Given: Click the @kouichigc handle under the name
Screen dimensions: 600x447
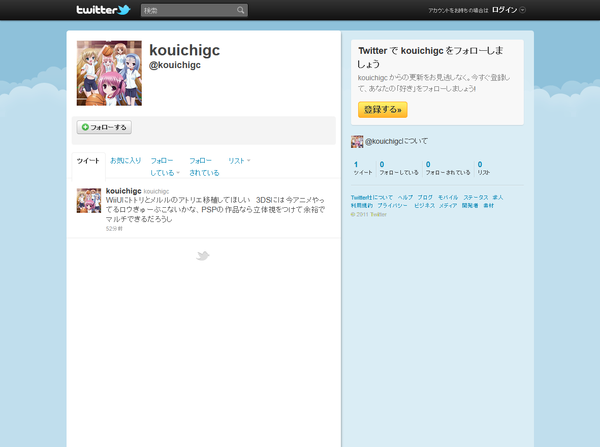Looking at the screenshot, I should coord(175,65).
